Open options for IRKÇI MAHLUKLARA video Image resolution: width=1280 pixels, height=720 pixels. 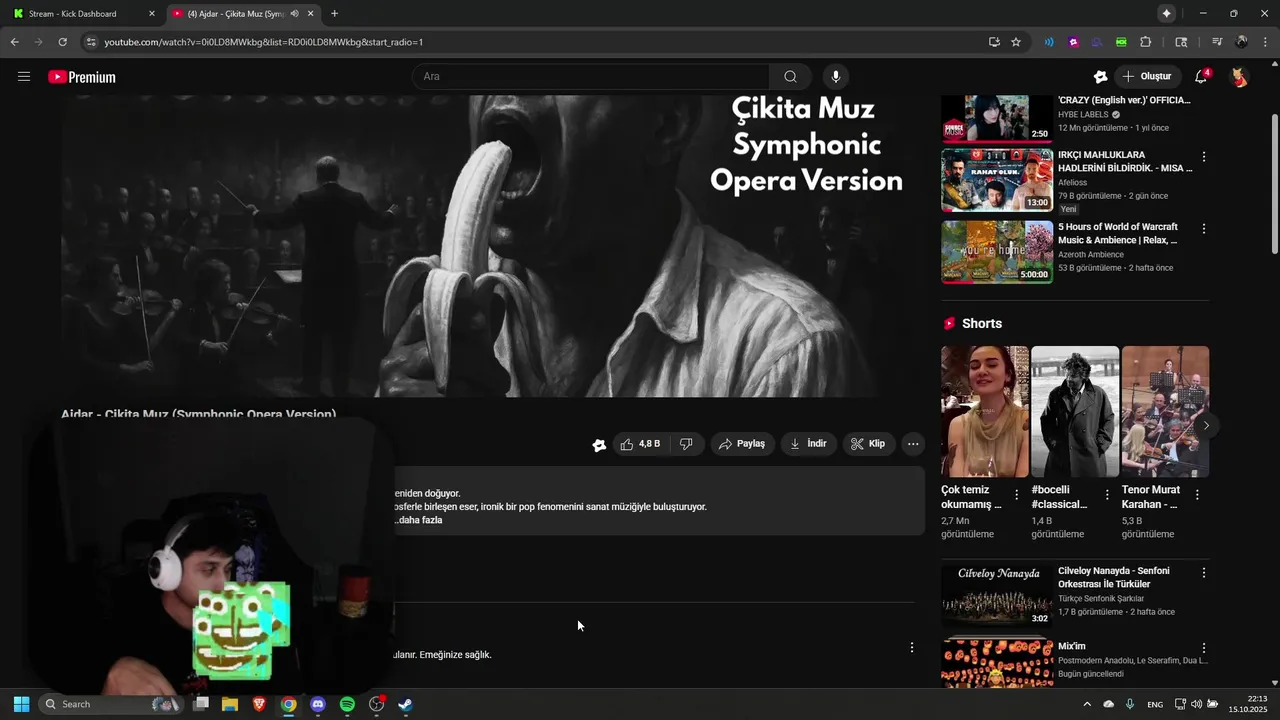[x=1204, y=157]
